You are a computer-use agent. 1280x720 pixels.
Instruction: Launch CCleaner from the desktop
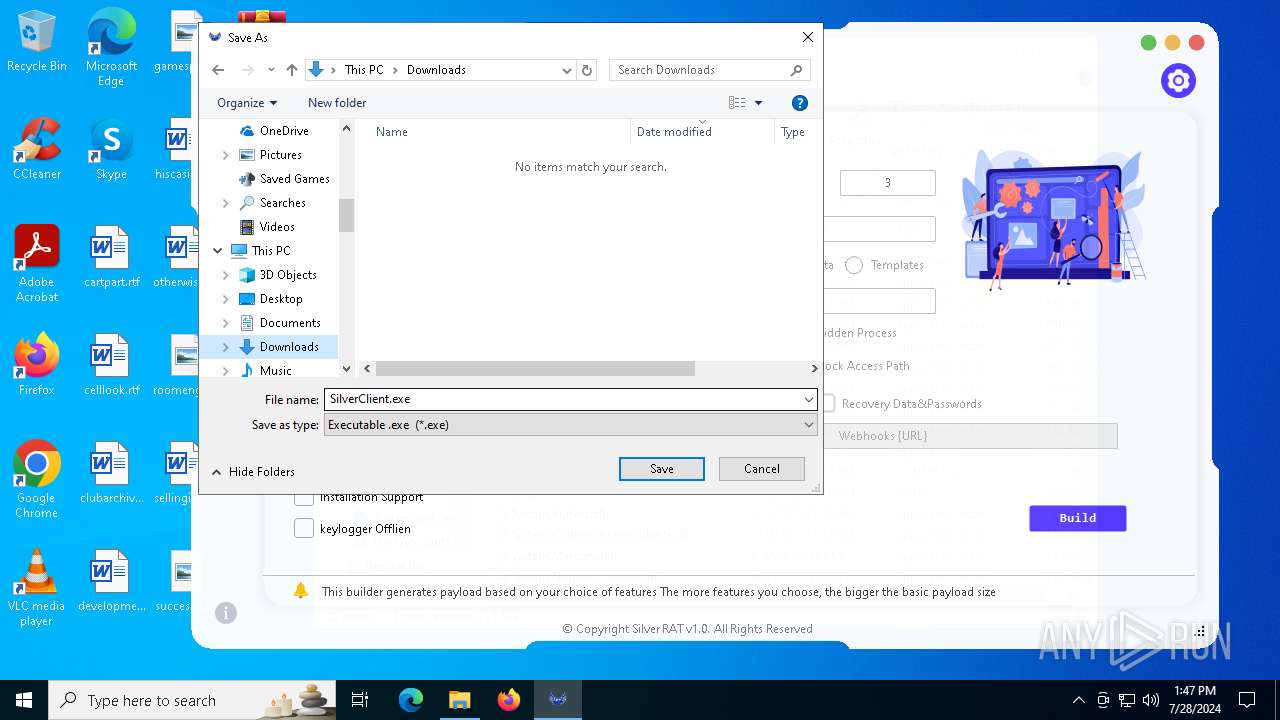(37, 150)
